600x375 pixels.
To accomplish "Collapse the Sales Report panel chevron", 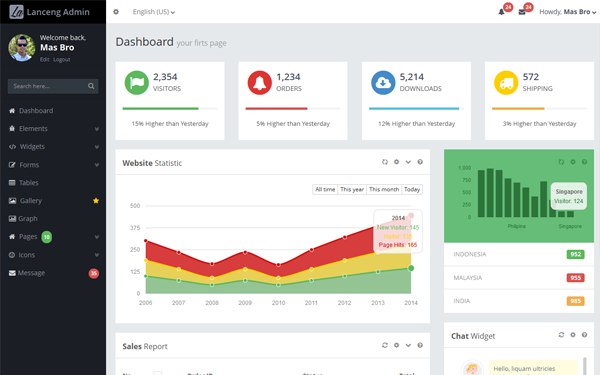I will pos(408,345).
